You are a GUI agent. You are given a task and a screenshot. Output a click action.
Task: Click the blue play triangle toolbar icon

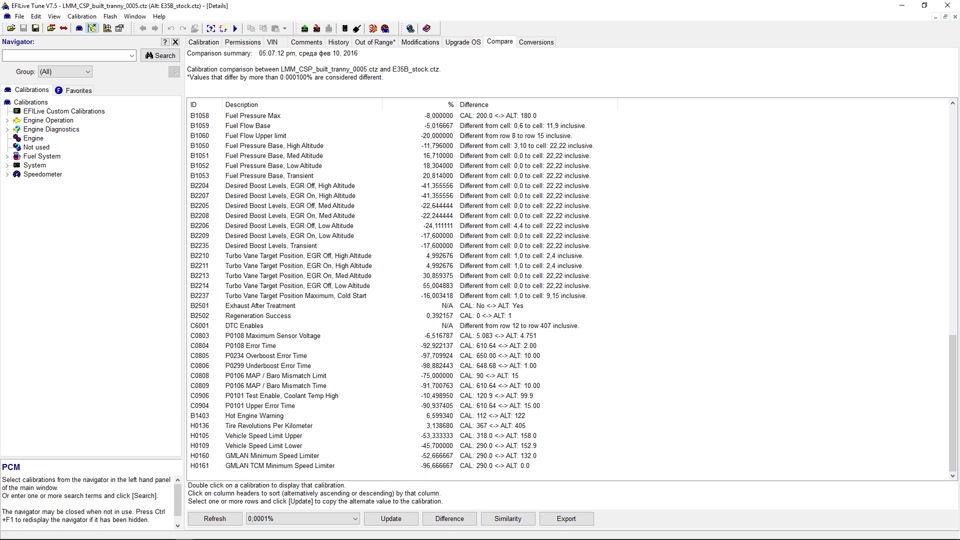click(235, 28)
